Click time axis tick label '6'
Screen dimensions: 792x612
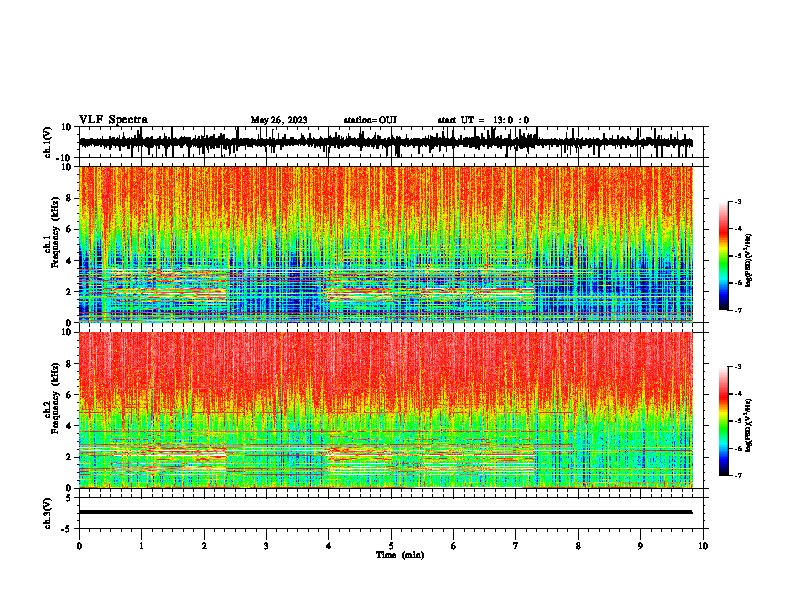(x=454, y=546)
